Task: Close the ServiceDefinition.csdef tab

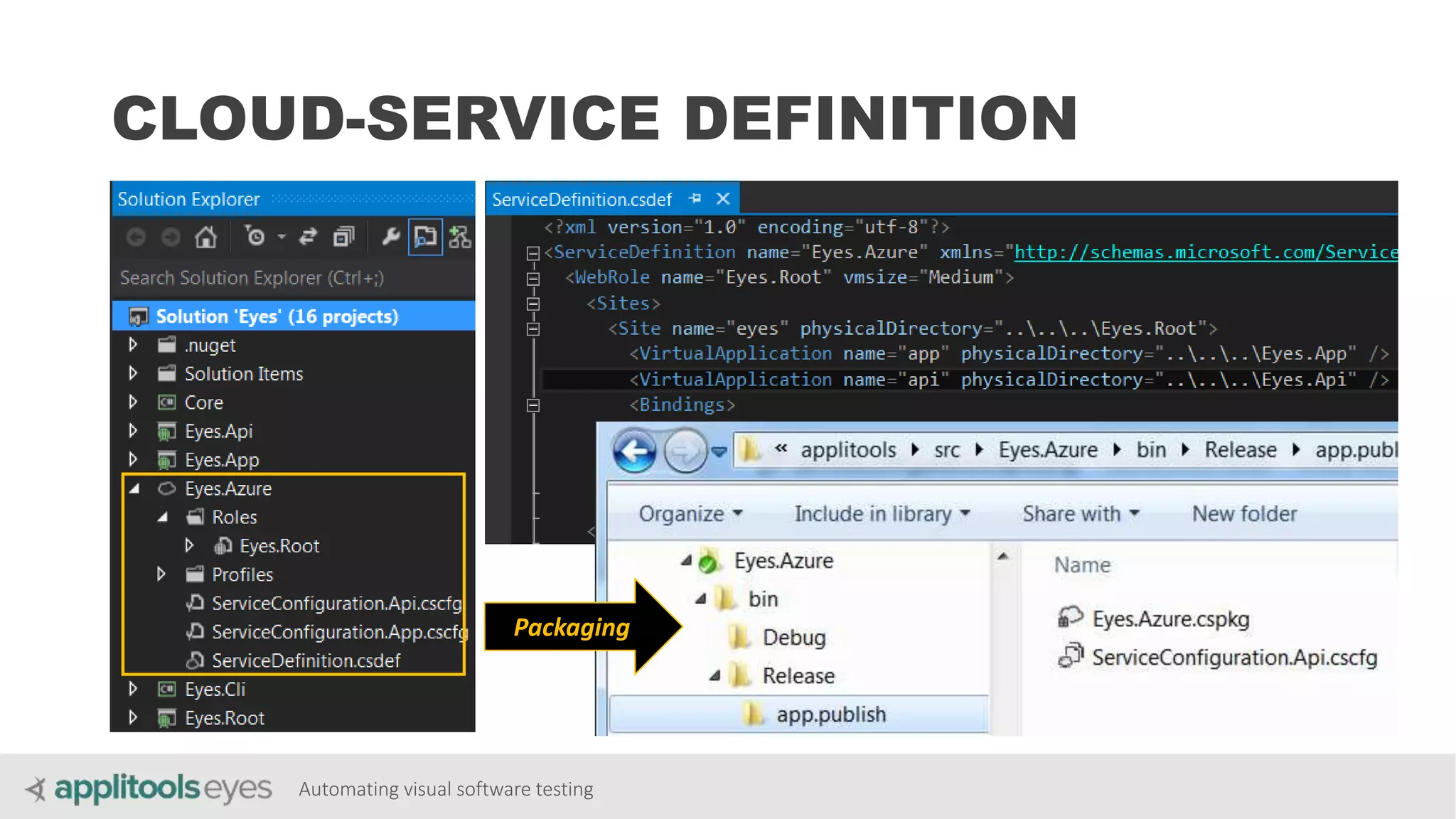Action: tap(723, 199)
